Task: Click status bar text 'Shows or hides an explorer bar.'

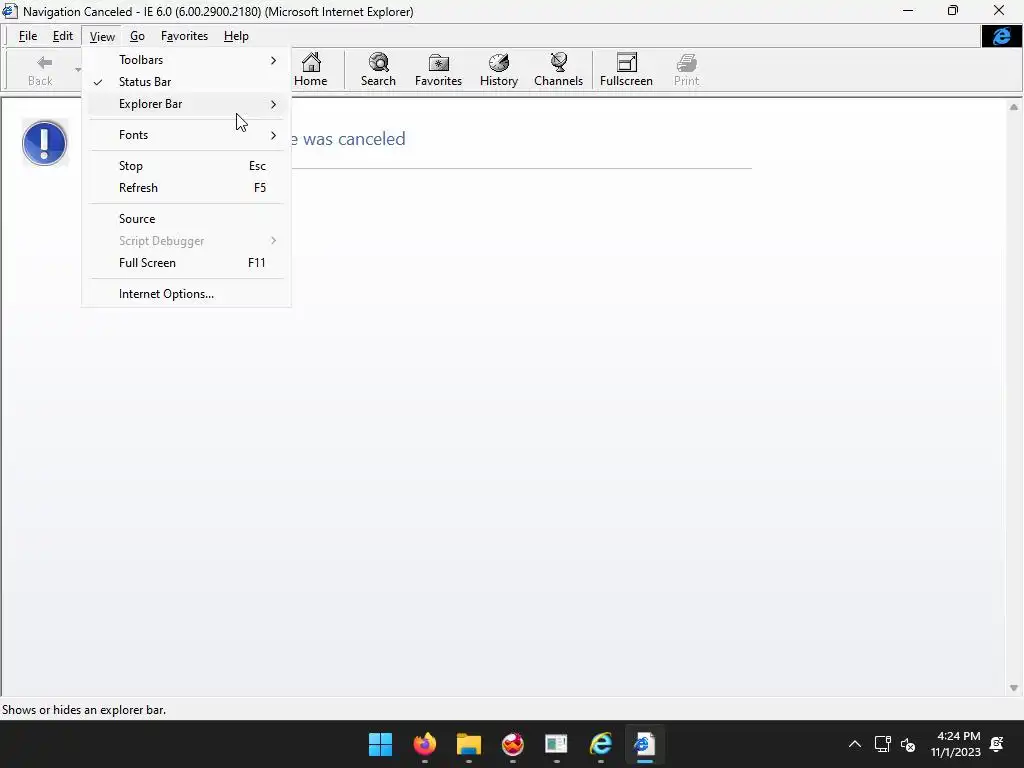Action: click(x=84, y=710)
